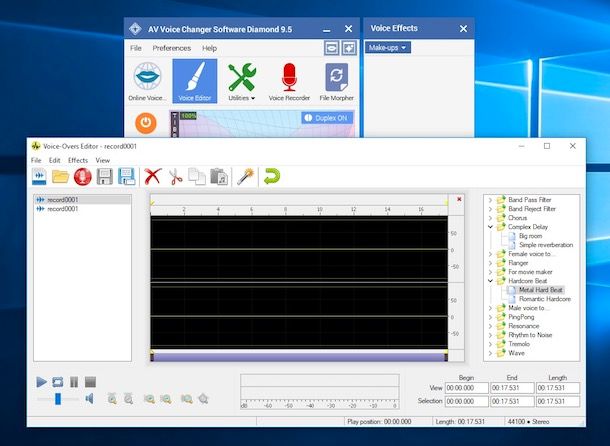The width and height of the screenshot is (610, 446).
Task: Open File menu in Voice-Overs Editor
Action: (x=36, y=160)
